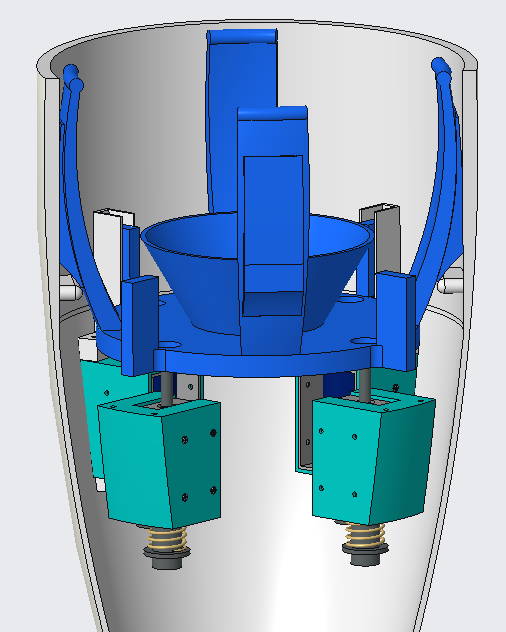Pick the coil spring under the left teal block
The width and height of the screenshot is (506, 632).
coord(167,538)
